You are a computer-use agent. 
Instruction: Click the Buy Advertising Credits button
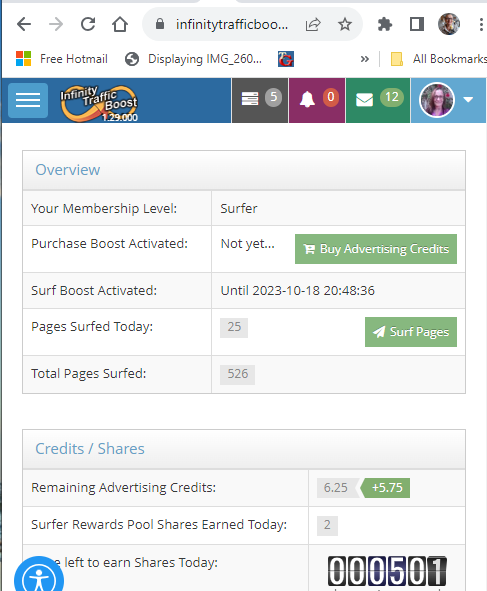click(x=376, y=249)
